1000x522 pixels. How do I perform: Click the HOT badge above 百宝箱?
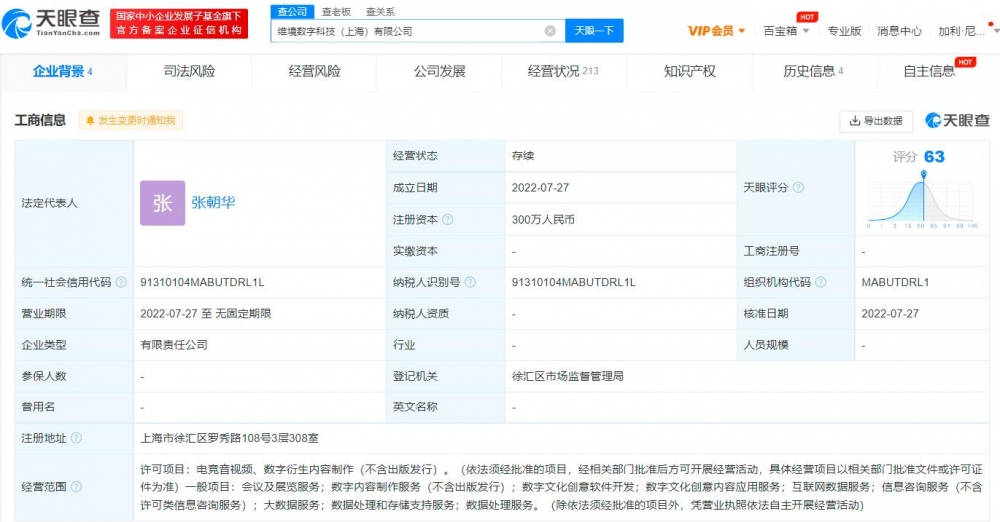(x=807, y=17)
